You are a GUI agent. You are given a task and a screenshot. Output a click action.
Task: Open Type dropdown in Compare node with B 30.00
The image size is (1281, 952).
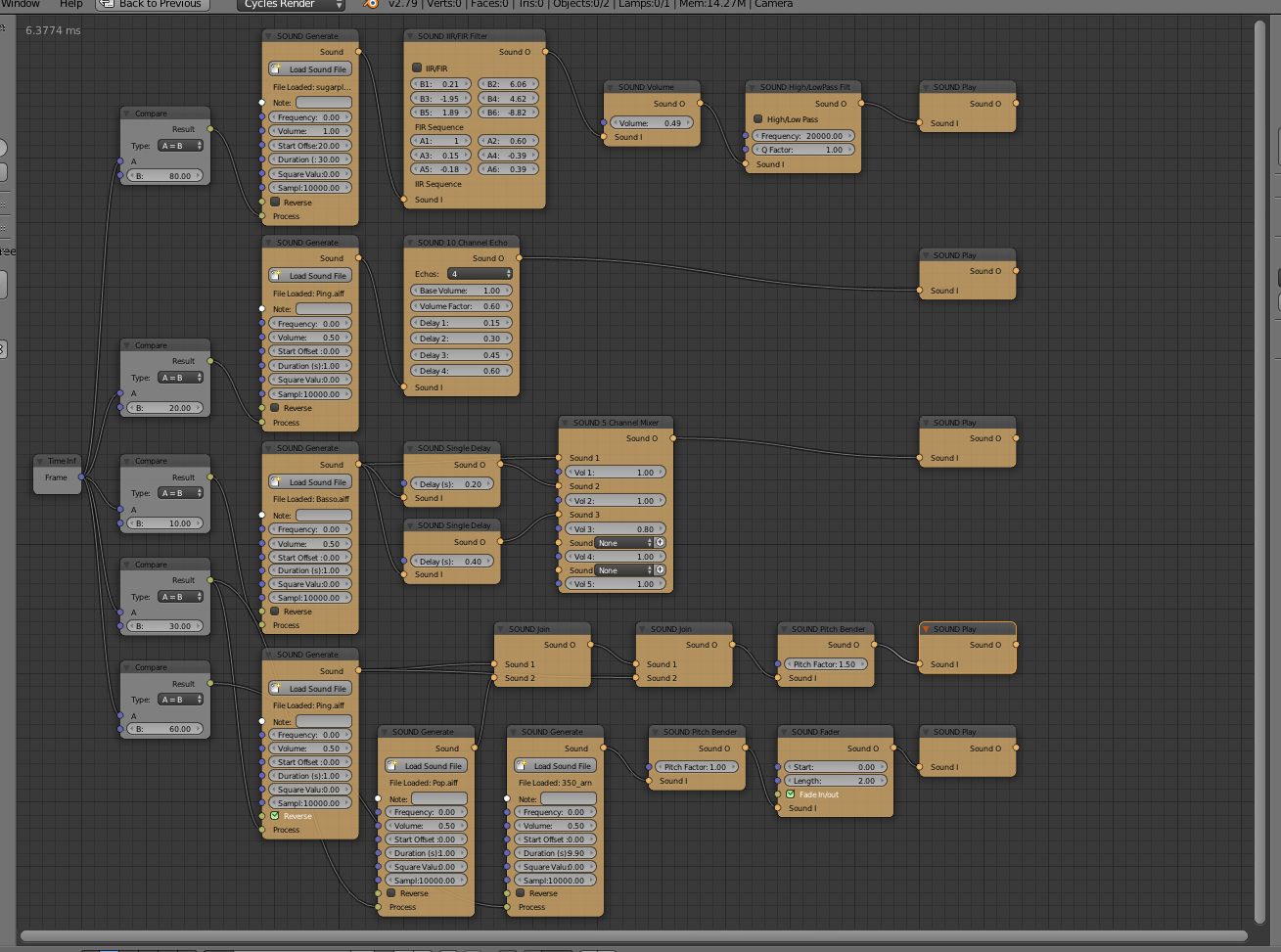coord(181,597)
